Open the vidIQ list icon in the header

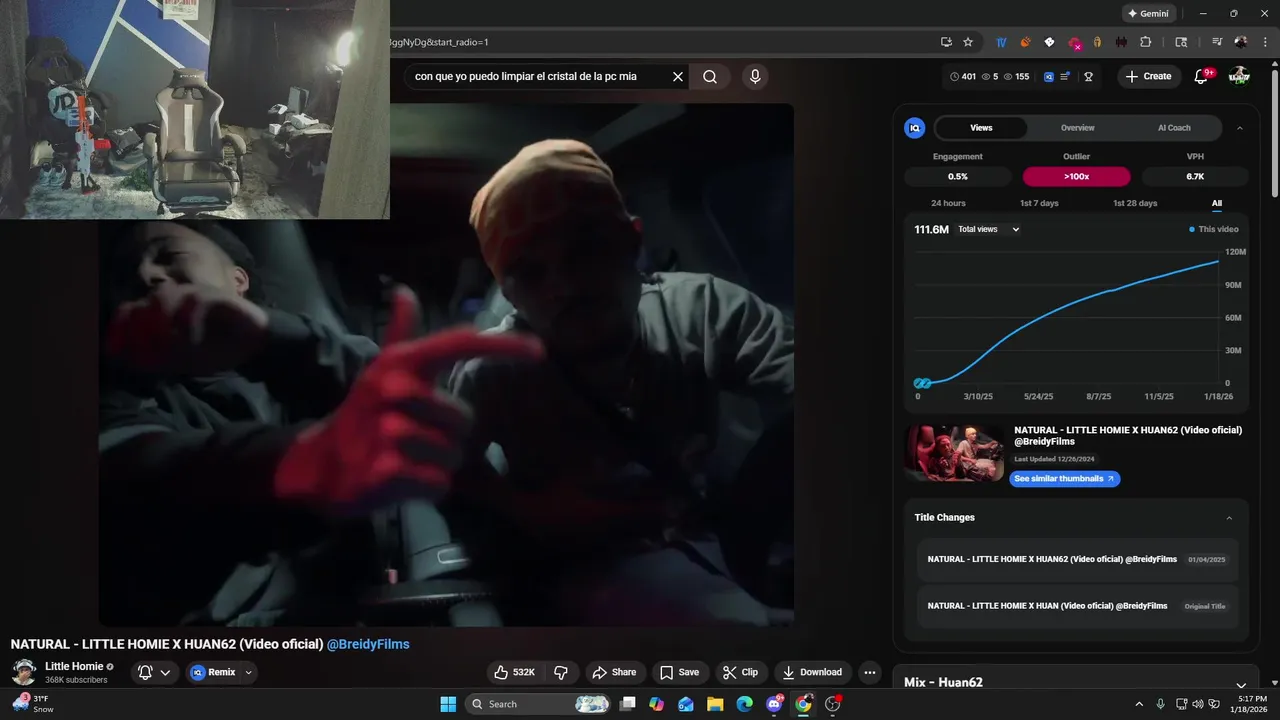click(x=1065, y=76)
